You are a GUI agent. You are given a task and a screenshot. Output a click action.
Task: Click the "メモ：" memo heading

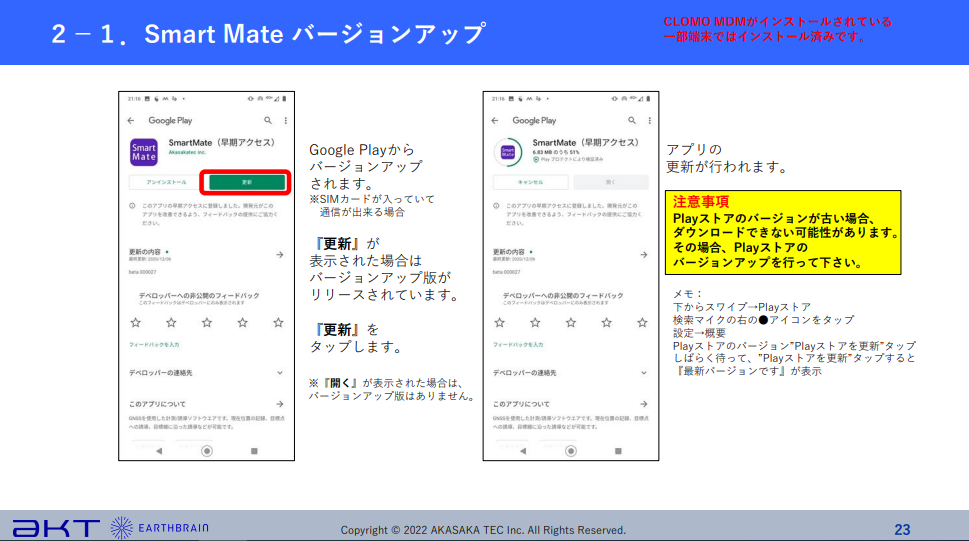pyautogui.click(x=688, y=294)
